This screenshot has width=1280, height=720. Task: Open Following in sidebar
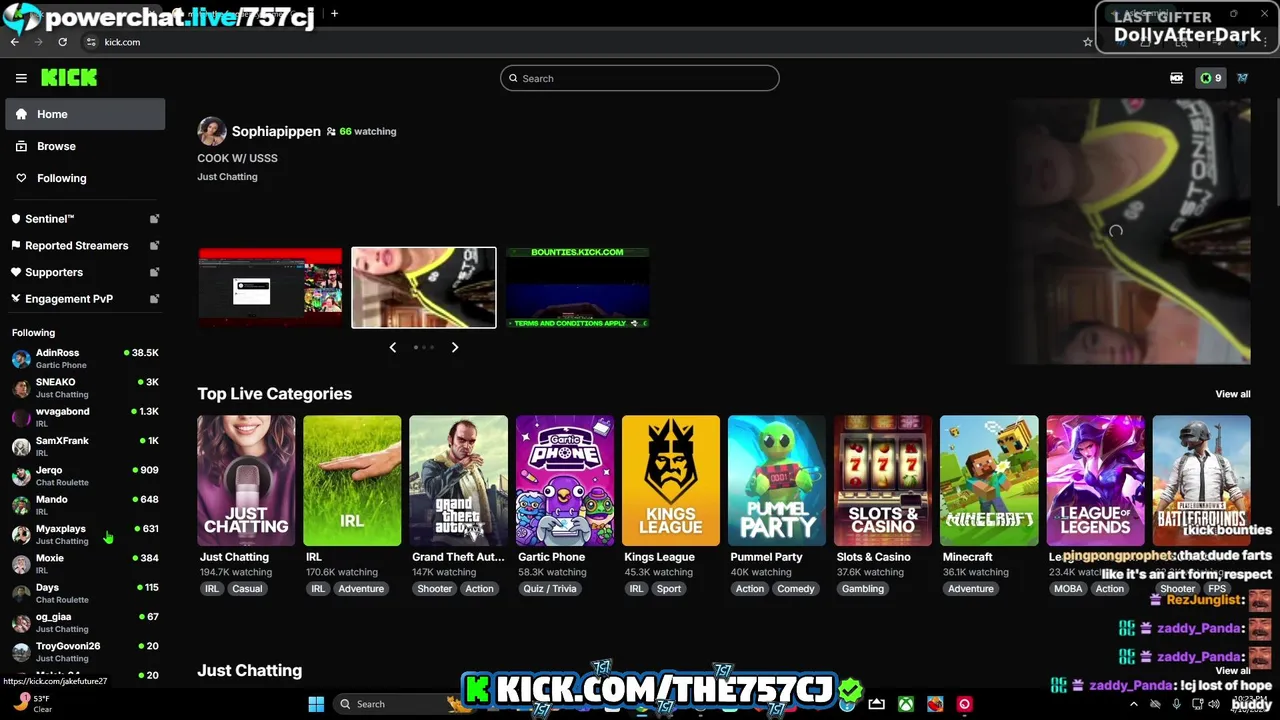click(85, 178)
